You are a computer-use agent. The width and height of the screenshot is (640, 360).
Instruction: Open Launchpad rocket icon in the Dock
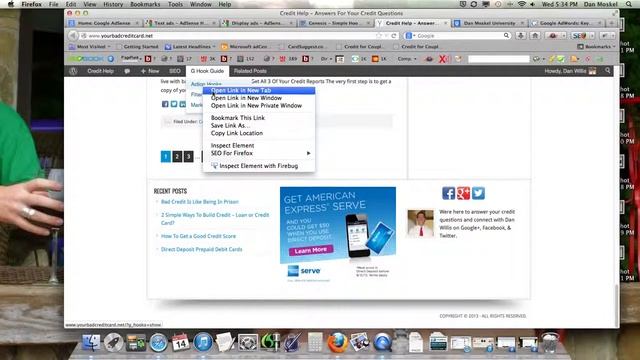coord(113,342)
